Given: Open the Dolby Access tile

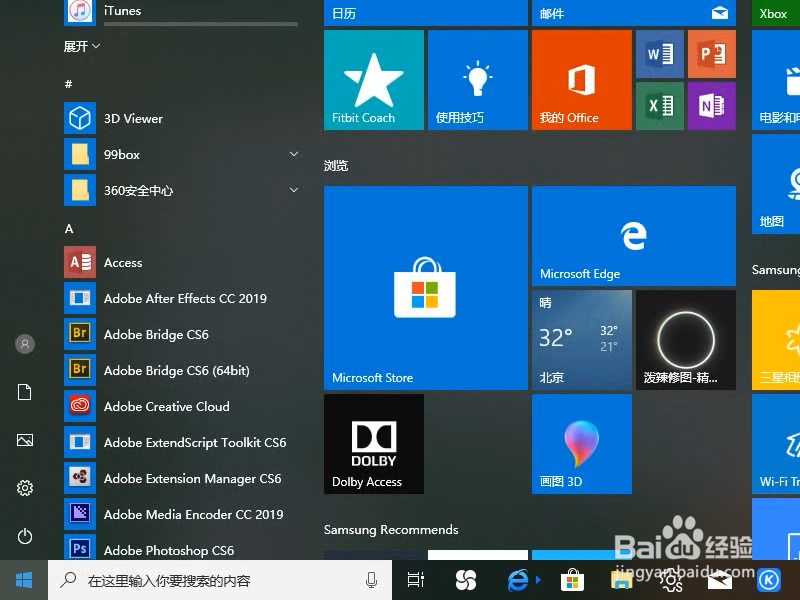Looking at the screenshot, I should tap(373, 444).
